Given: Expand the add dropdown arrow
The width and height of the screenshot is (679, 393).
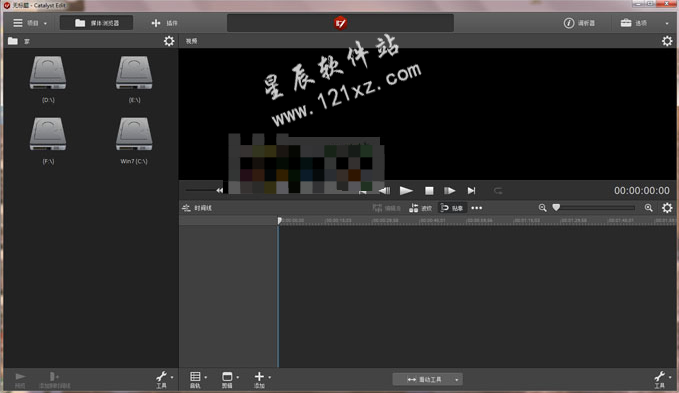Looking at the screenshot, I should [269, 377].
